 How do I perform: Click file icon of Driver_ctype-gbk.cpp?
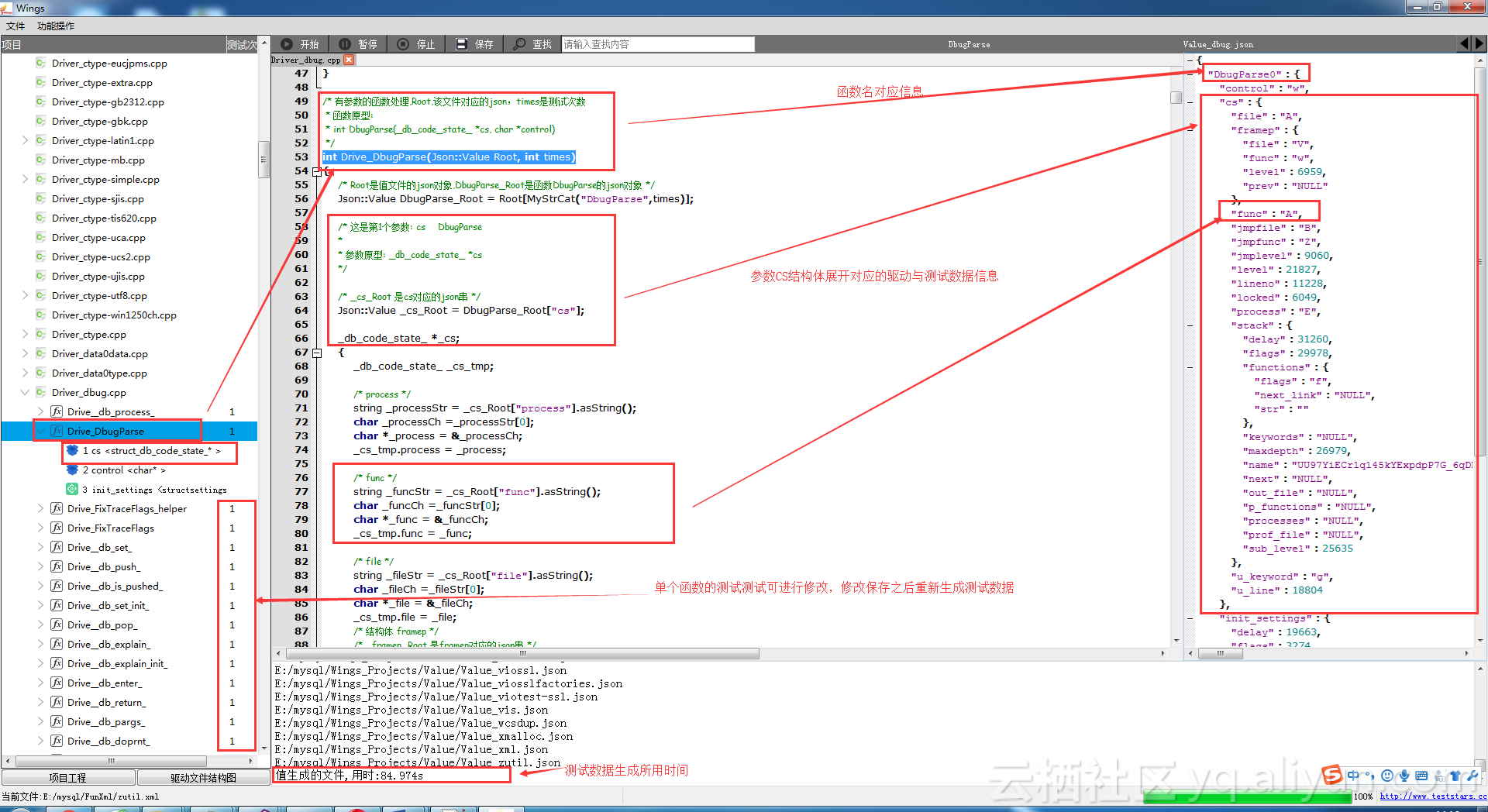(40, 121)
